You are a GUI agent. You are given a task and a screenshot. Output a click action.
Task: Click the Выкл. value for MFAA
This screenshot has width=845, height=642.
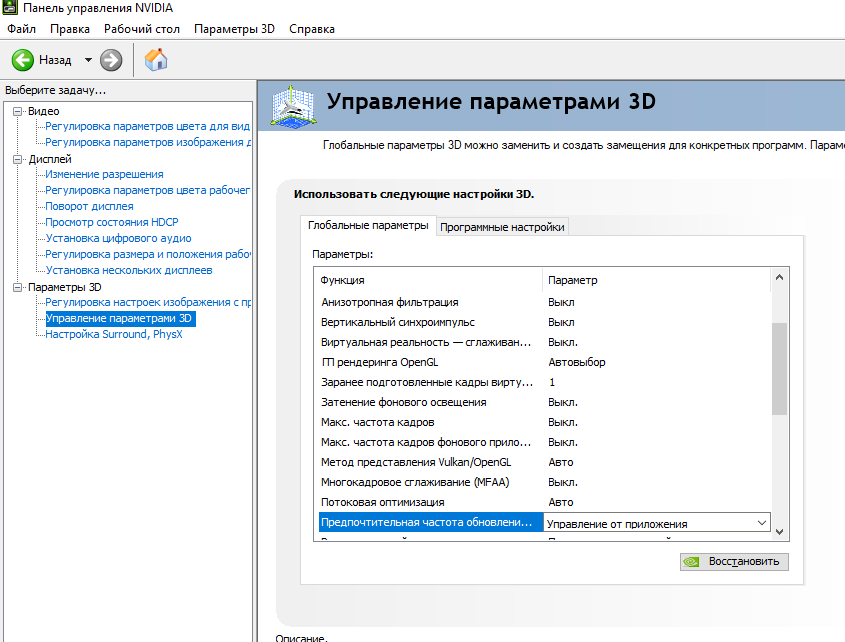(563, 482)
